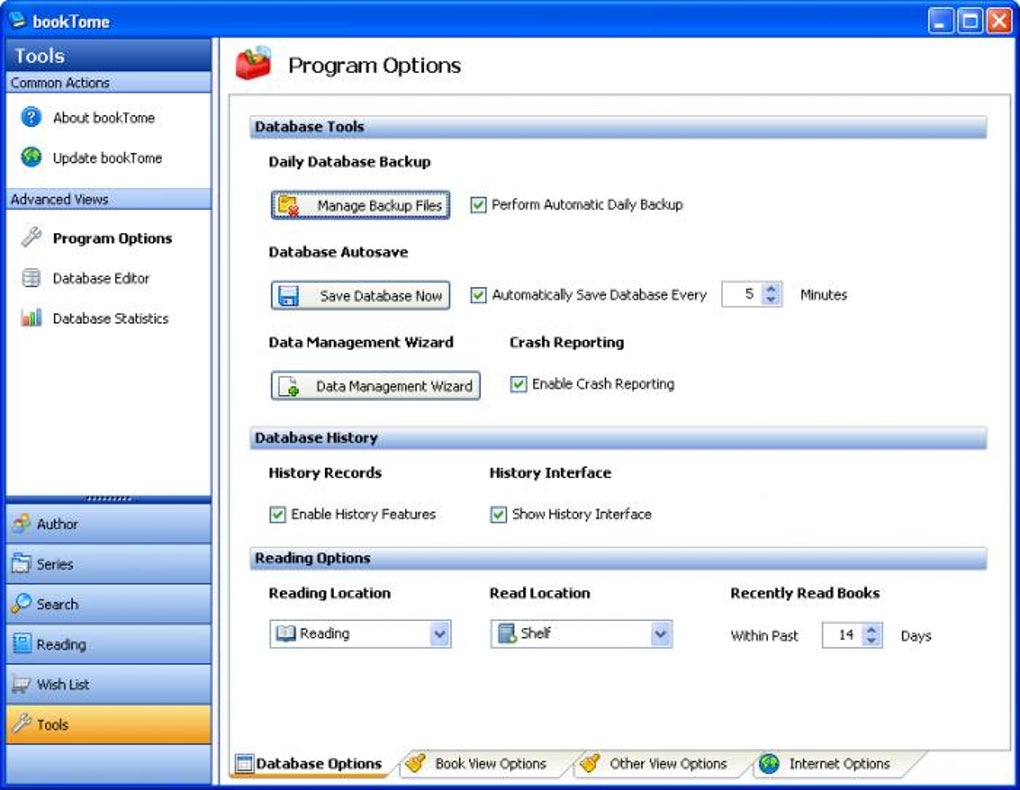Open the Series navigation pane
Screen dimensions: 1020x790
pyautogui.click(x=108, y=564)
